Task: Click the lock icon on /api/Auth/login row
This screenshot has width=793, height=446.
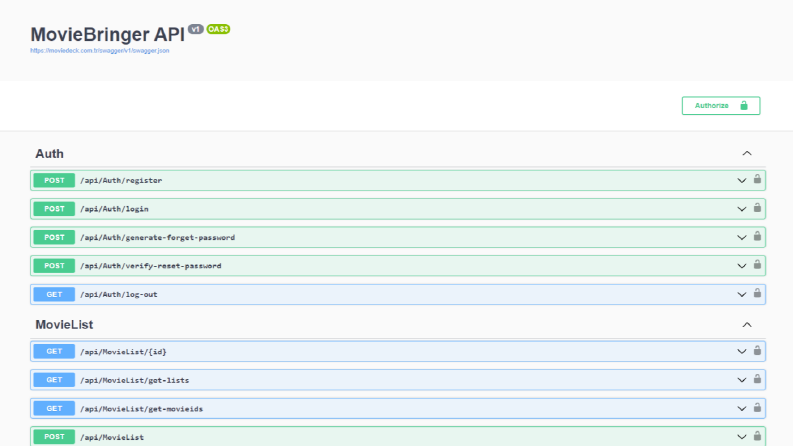Action: coord(757,208)
